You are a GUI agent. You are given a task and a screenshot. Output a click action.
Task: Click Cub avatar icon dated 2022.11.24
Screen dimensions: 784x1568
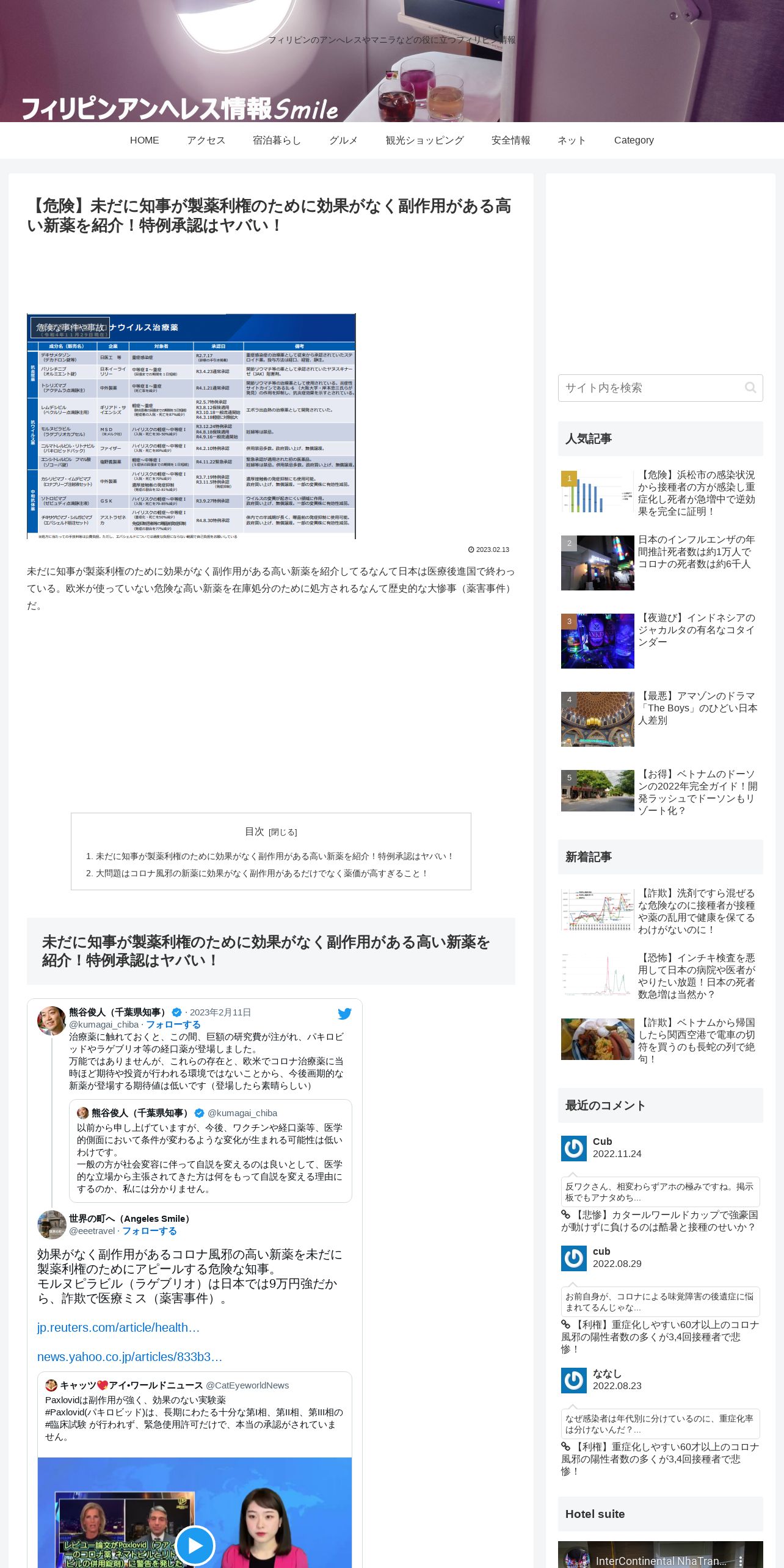point(574,1149)
